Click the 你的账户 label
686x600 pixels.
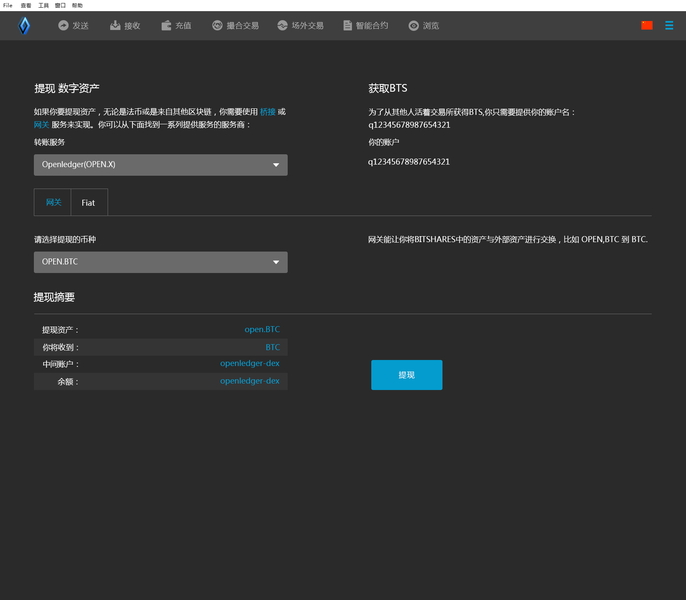pos(383,142)
